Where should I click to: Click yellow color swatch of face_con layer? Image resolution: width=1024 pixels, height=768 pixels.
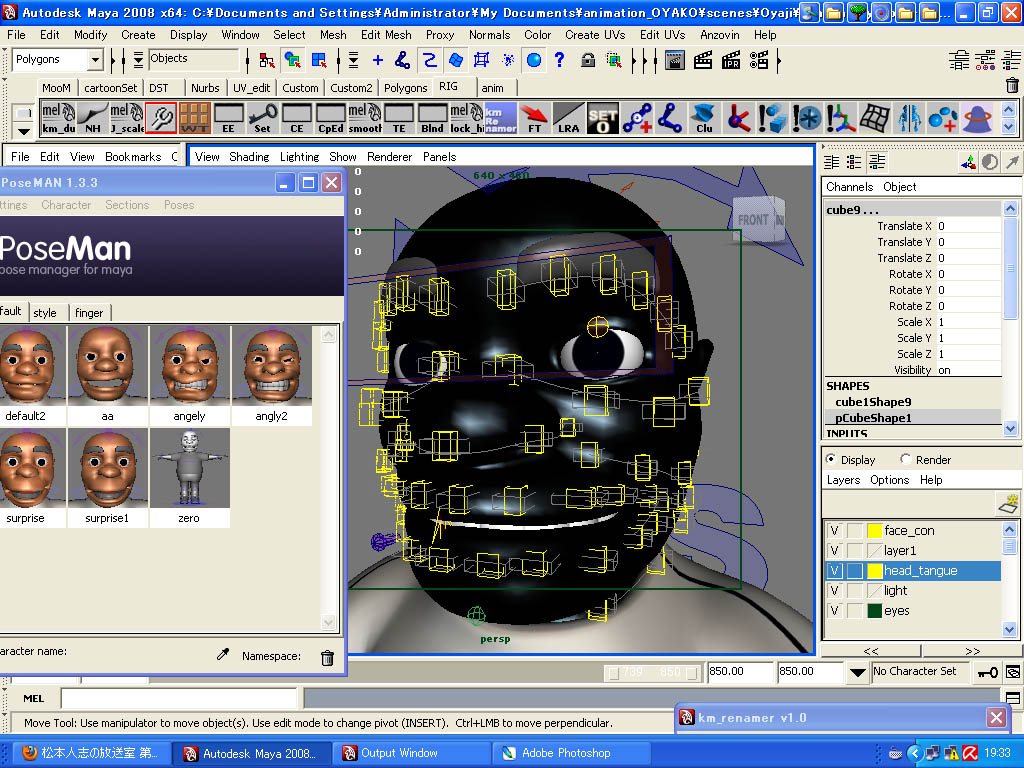tap(874, 530)
